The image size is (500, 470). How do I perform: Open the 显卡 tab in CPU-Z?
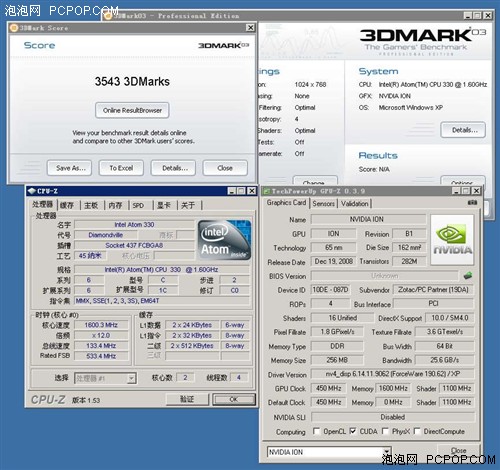pyautogui.click(x=164, y=205)
